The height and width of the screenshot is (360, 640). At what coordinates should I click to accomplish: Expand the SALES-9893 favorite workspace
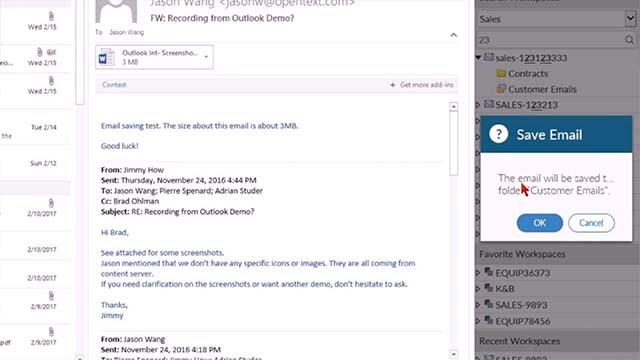[x=478, y=305]
